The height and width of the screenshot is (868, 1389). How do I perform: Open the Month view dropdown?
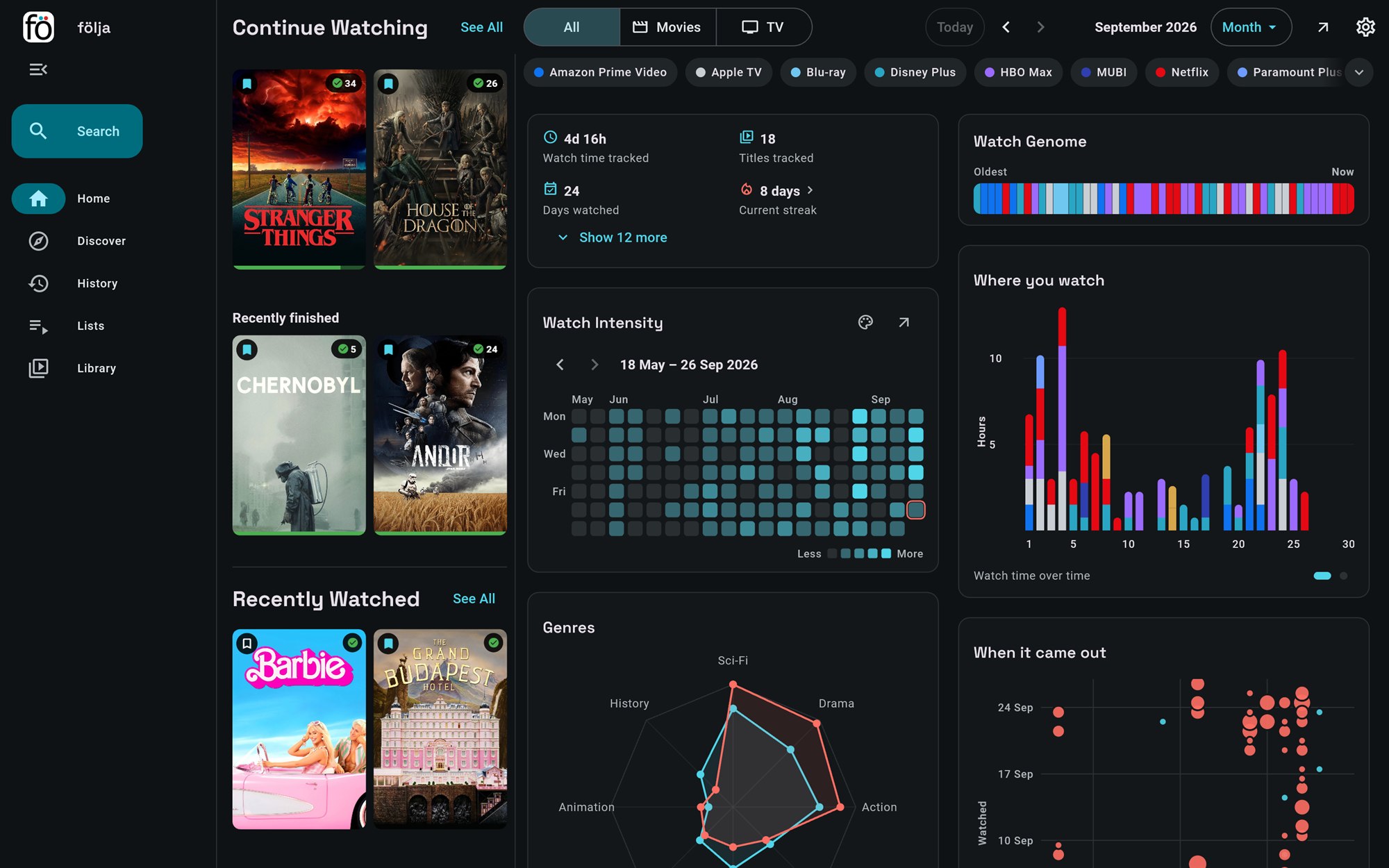(1251, 27)
